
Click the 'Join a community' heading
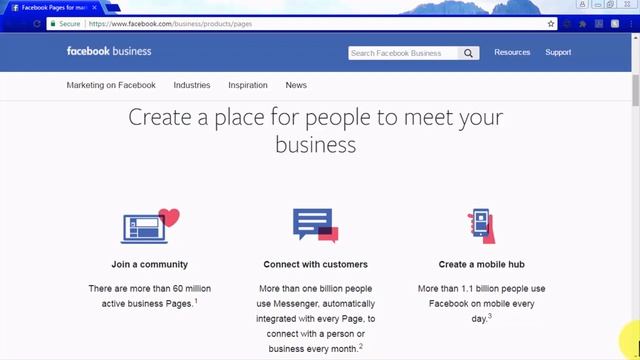click(x=150, y=264)
